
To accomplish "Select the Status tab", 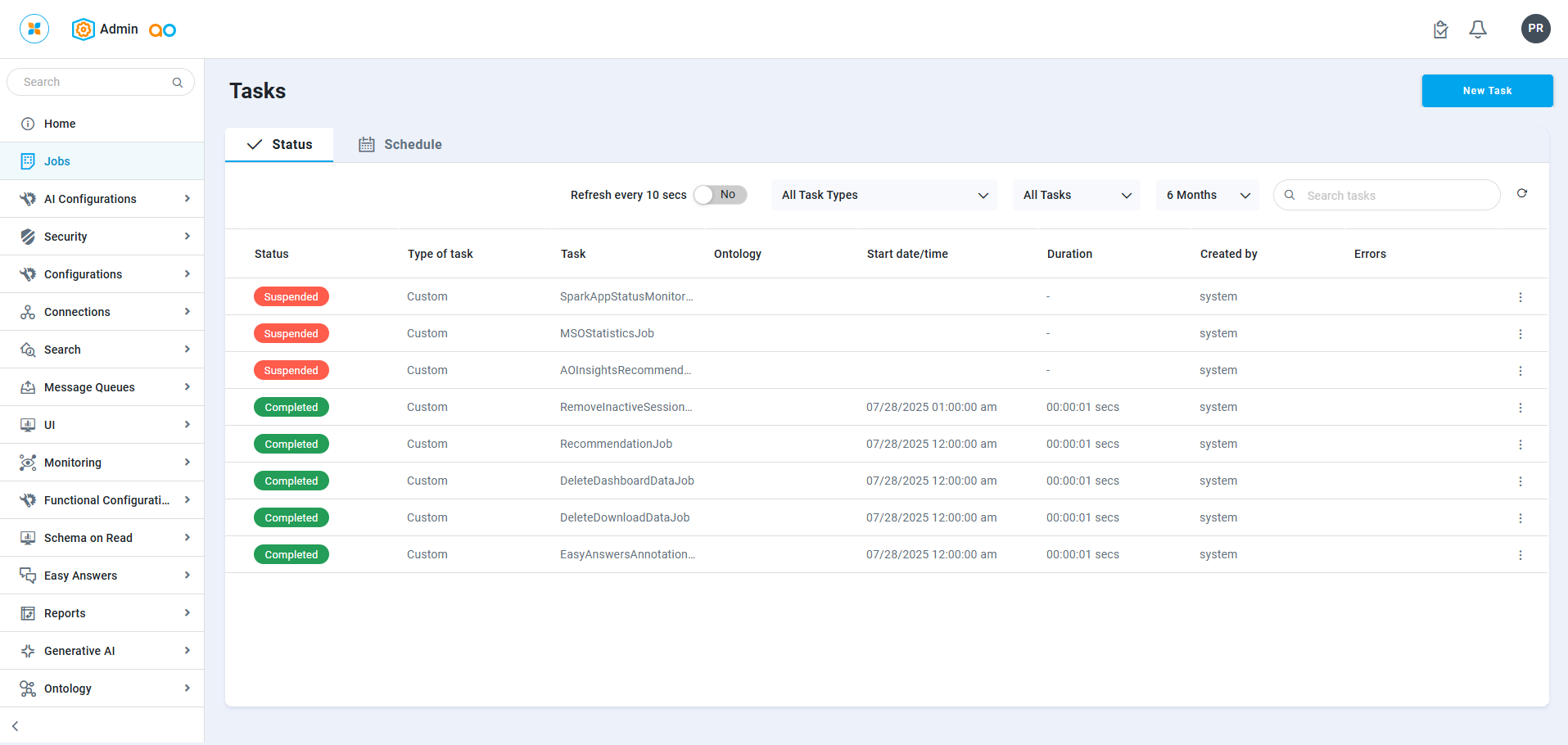I will pos(279,145).
